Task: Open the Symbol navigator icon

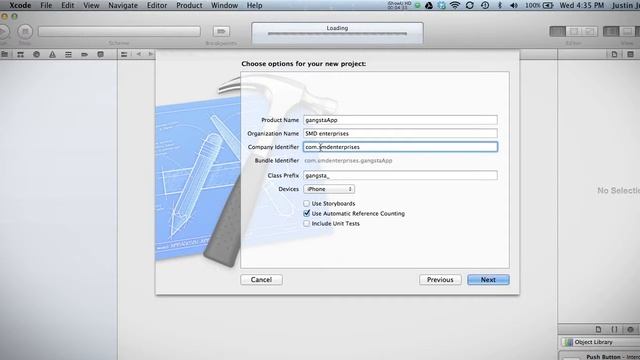Action: pyautogui.click(x=20, y=54)
